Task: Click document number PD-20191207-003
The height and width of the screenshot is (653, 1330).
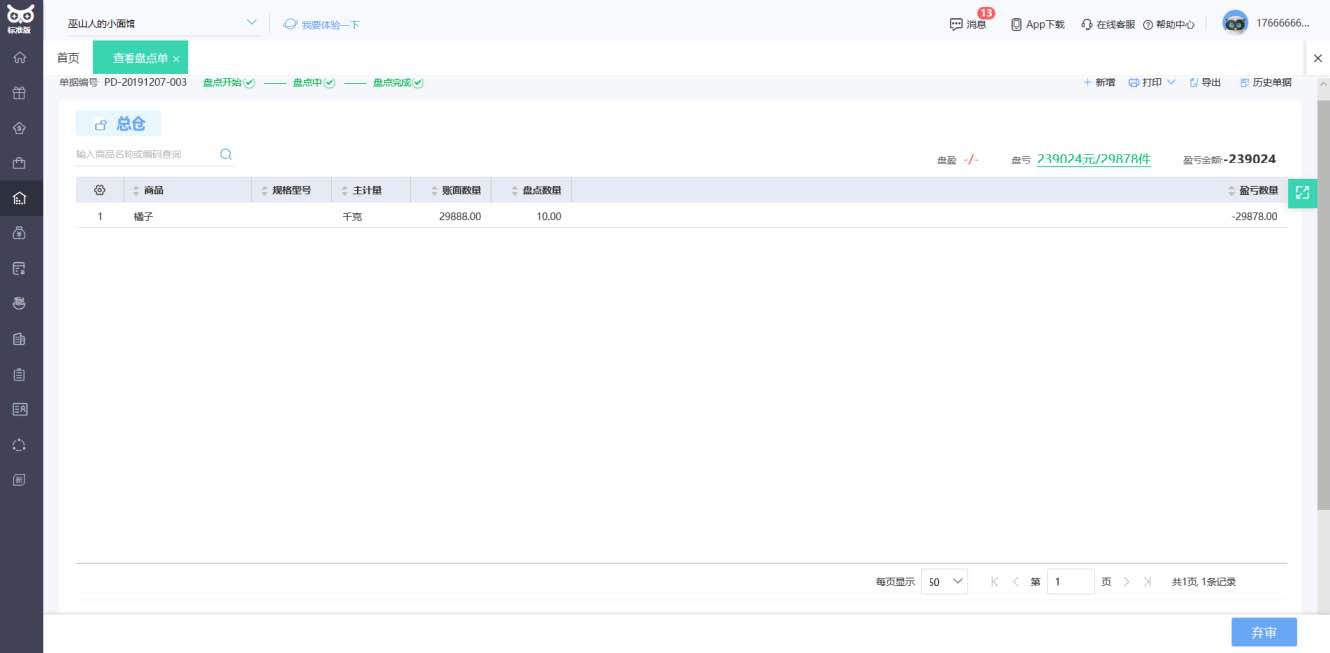Action: point(145,82)
